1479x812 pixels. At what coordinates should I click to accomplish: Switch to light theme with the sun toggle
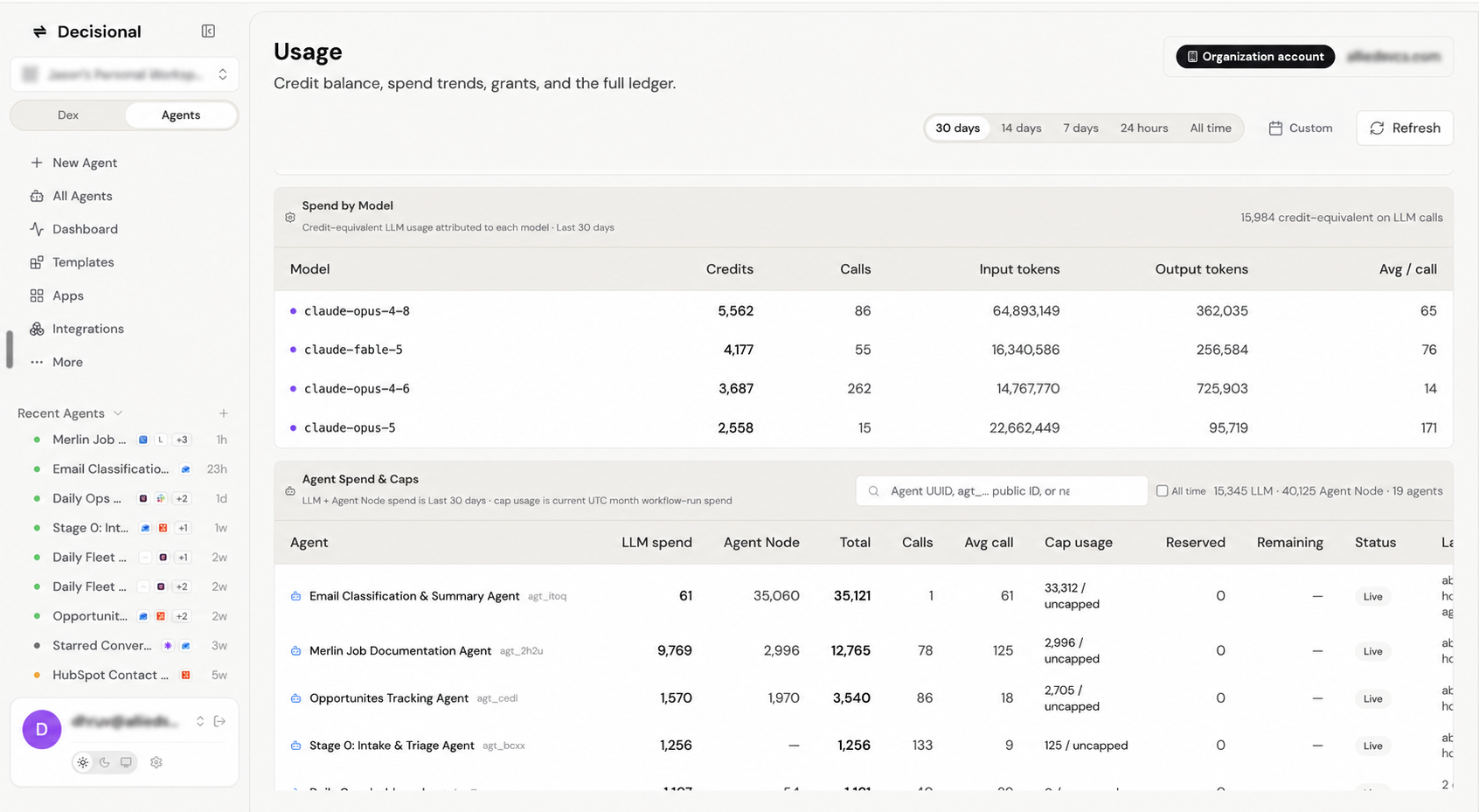click(x=83, y=762)
